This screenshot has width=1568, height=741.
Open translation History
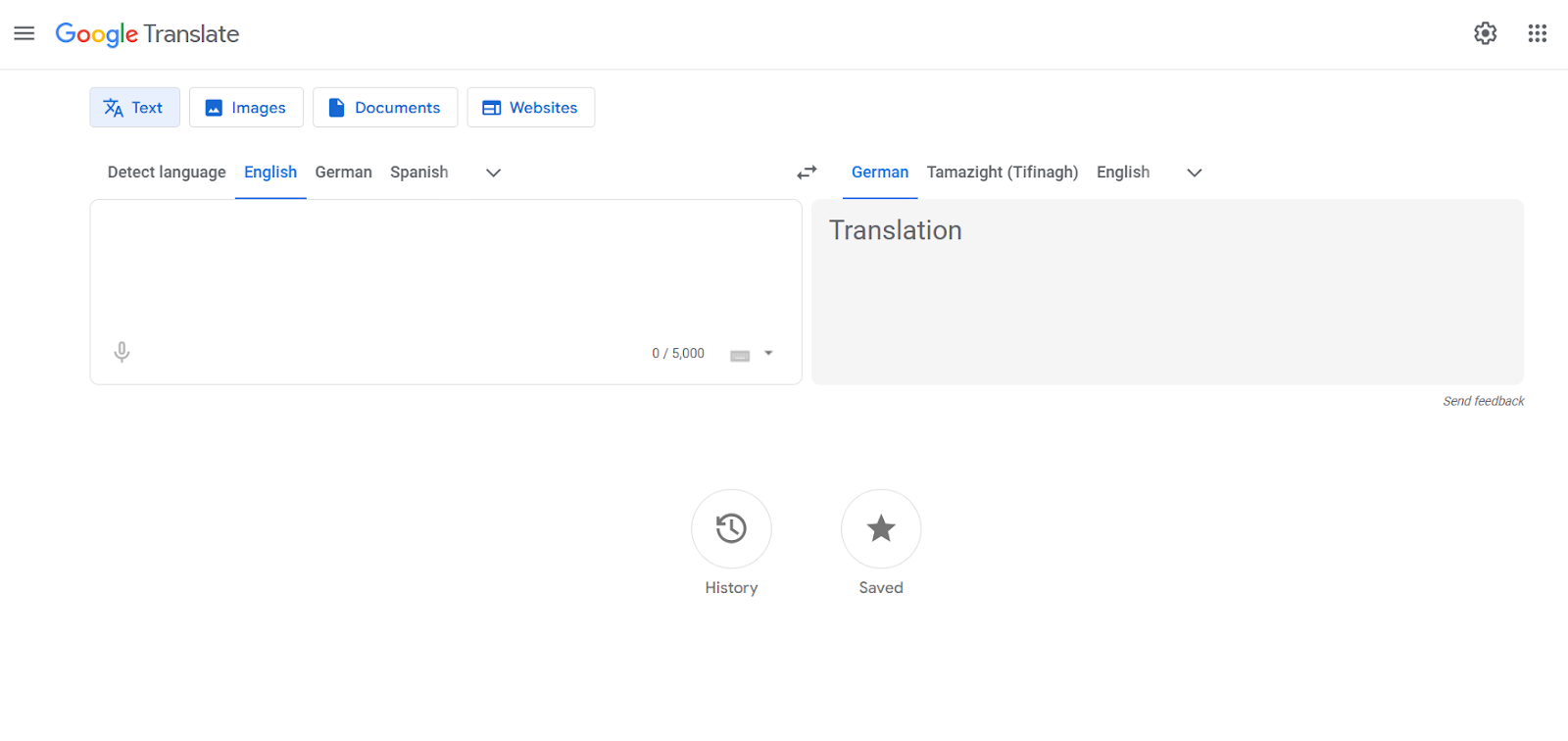(x=731, y=529)
